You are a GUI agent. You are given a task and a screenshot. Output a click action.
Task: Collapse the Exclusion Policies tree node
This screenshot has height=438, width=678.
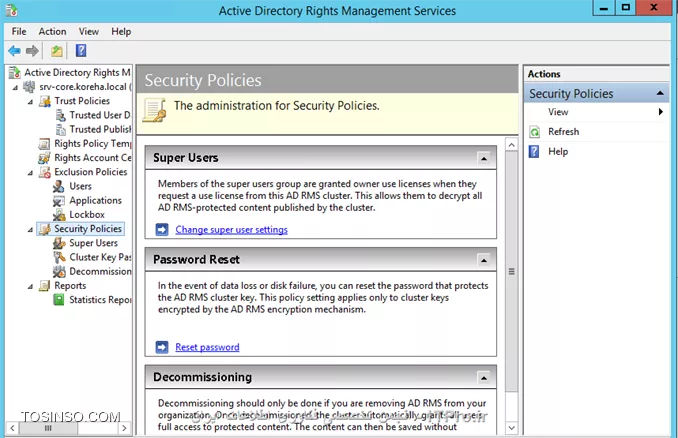pyautogui.click(x=30, y=173)
